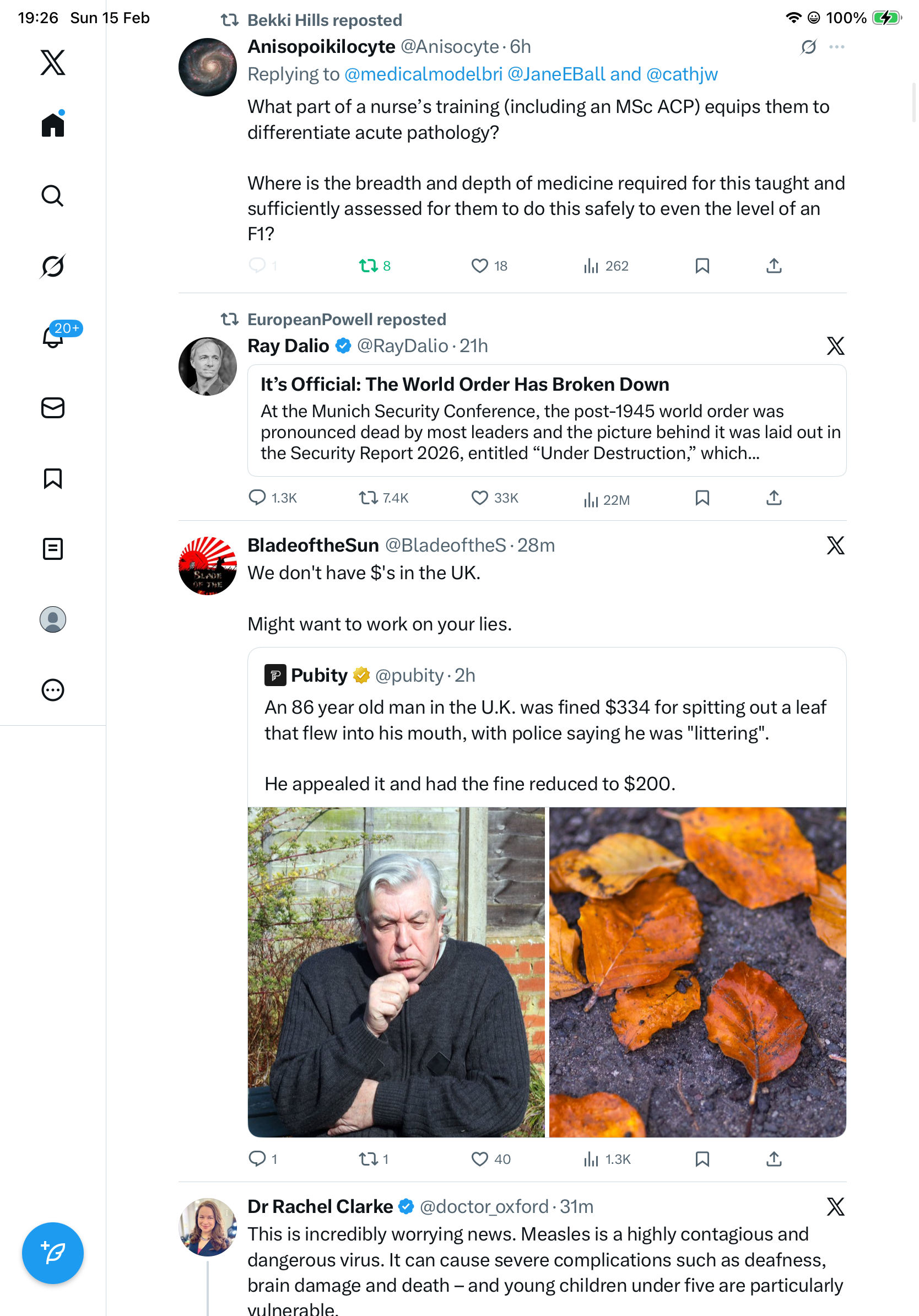The height and width of the screenshot is (1316, 919).
Task: Open the orange autumn leaves photo
Action: 698,972
